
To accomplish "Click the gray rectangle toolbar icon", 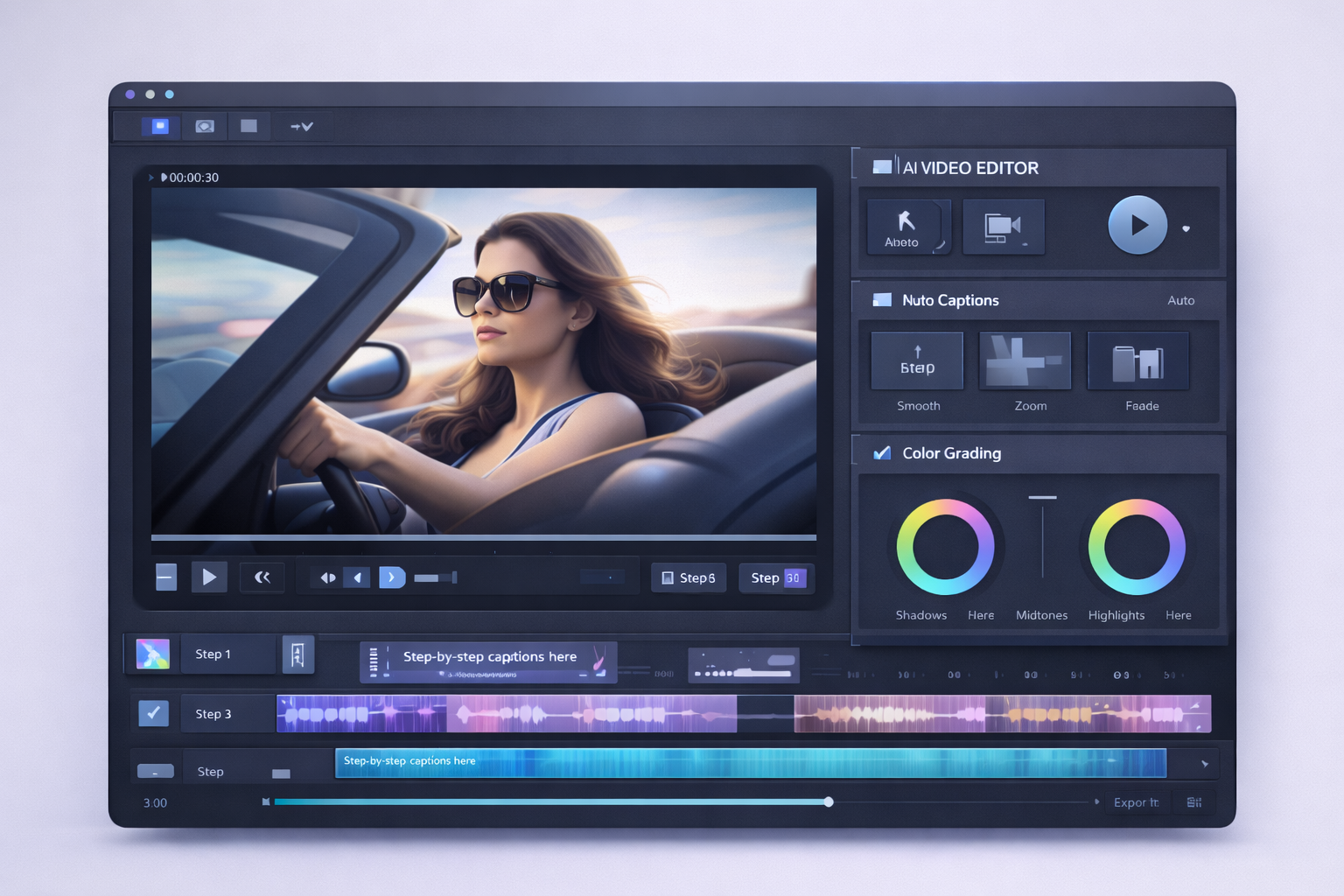I will [249, 126].
